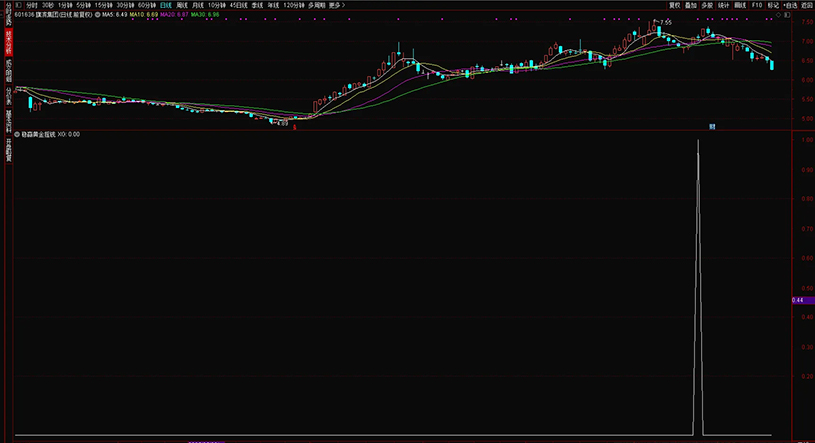Select the 1分钟 period tab

[x=65, y=5]
